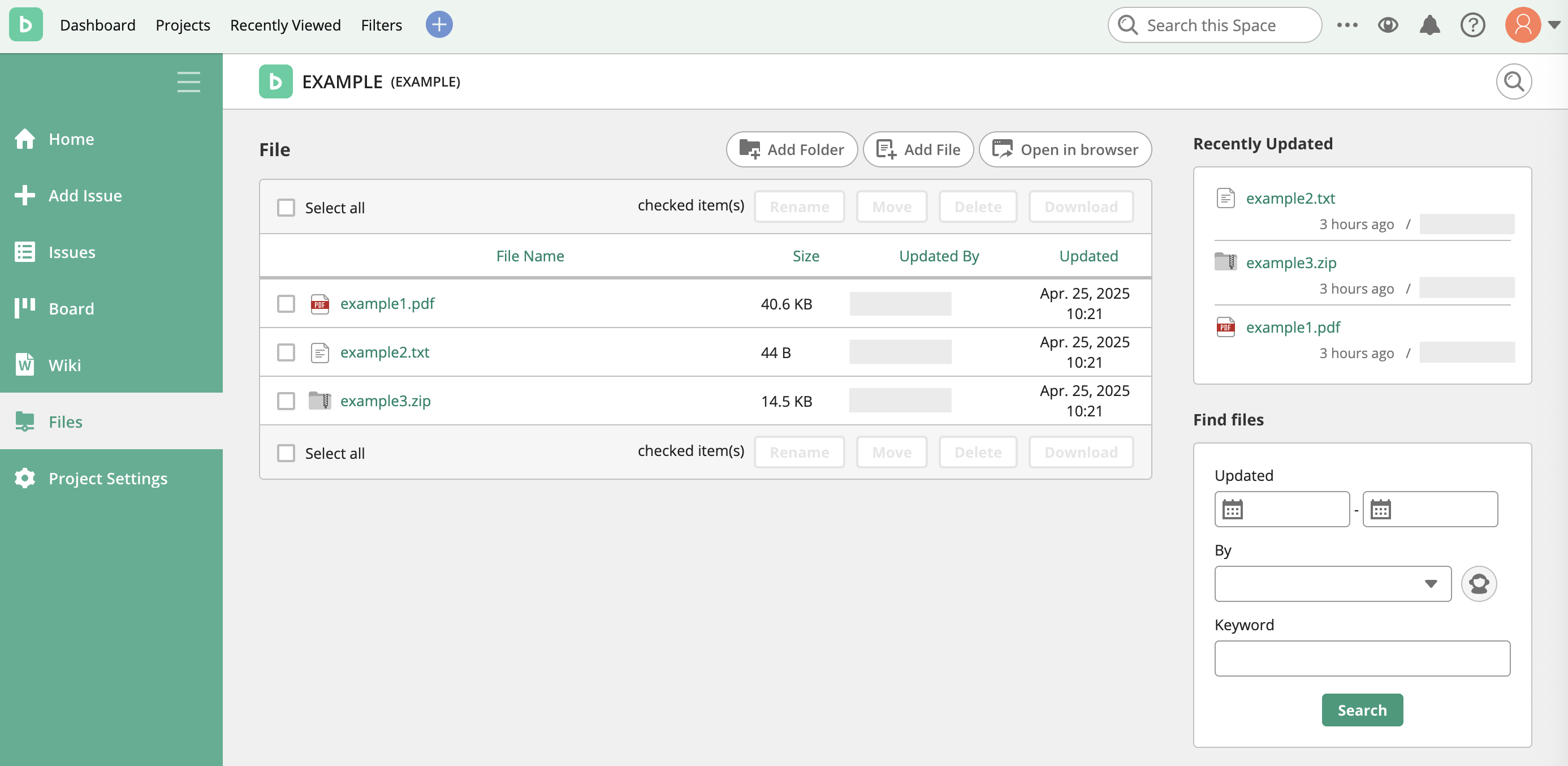This screenshot has height=766, width=1568.
Task: Collapse the sidebar with hamburger icon
Action: tap(189, 81)
